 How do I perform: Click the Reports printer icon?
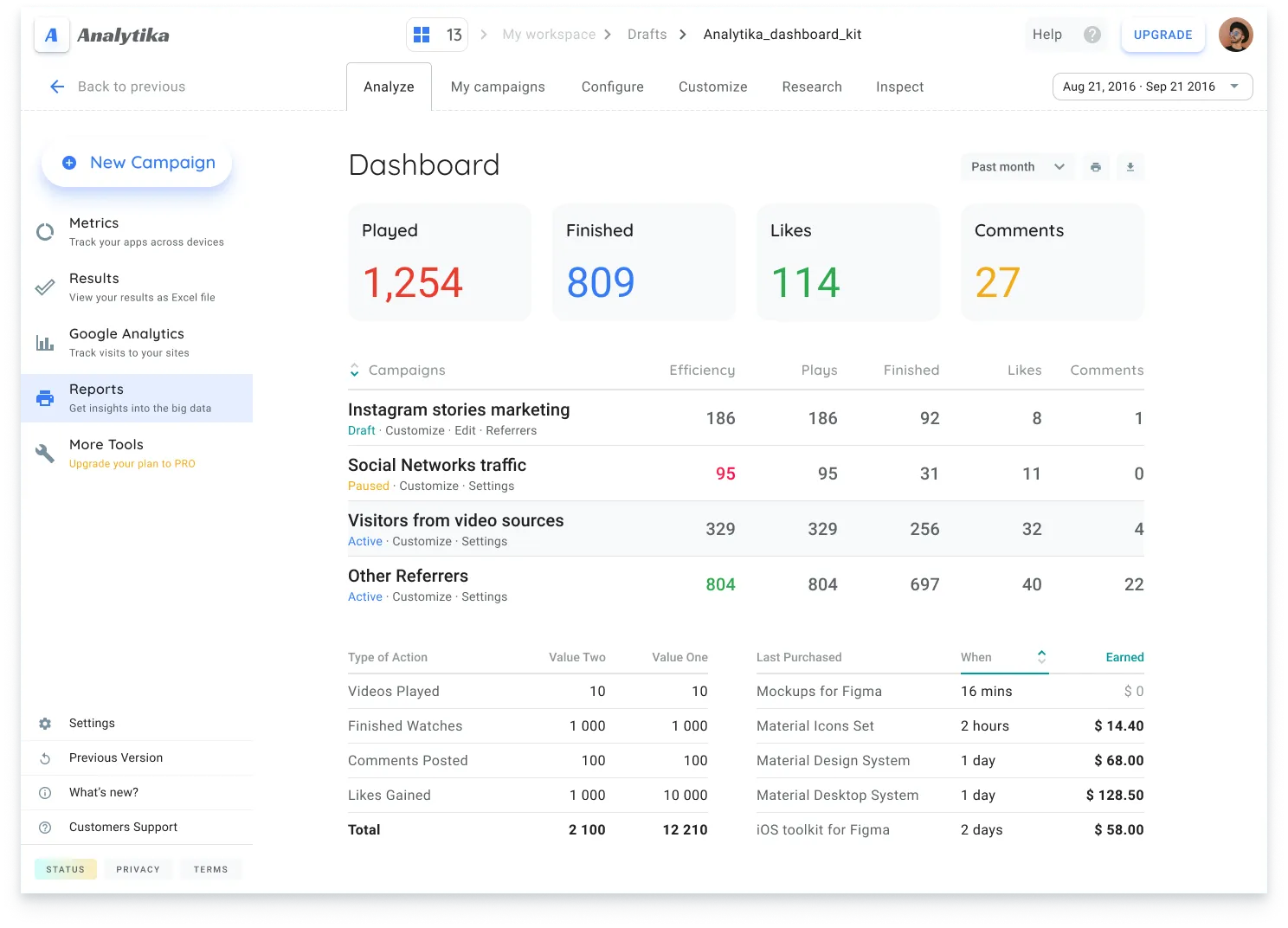coord(45,398)
